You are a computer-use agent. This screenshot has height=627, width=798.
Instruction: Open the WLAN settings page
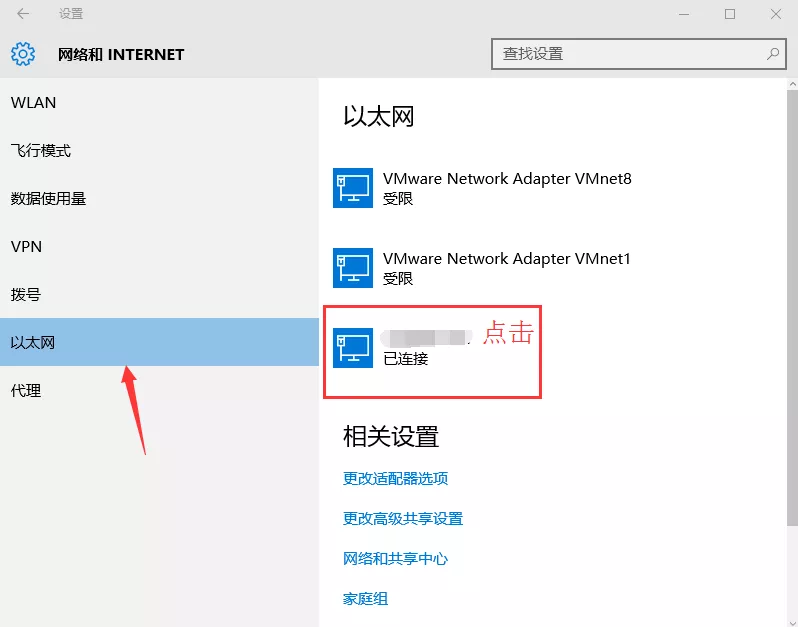coord(33,103)
